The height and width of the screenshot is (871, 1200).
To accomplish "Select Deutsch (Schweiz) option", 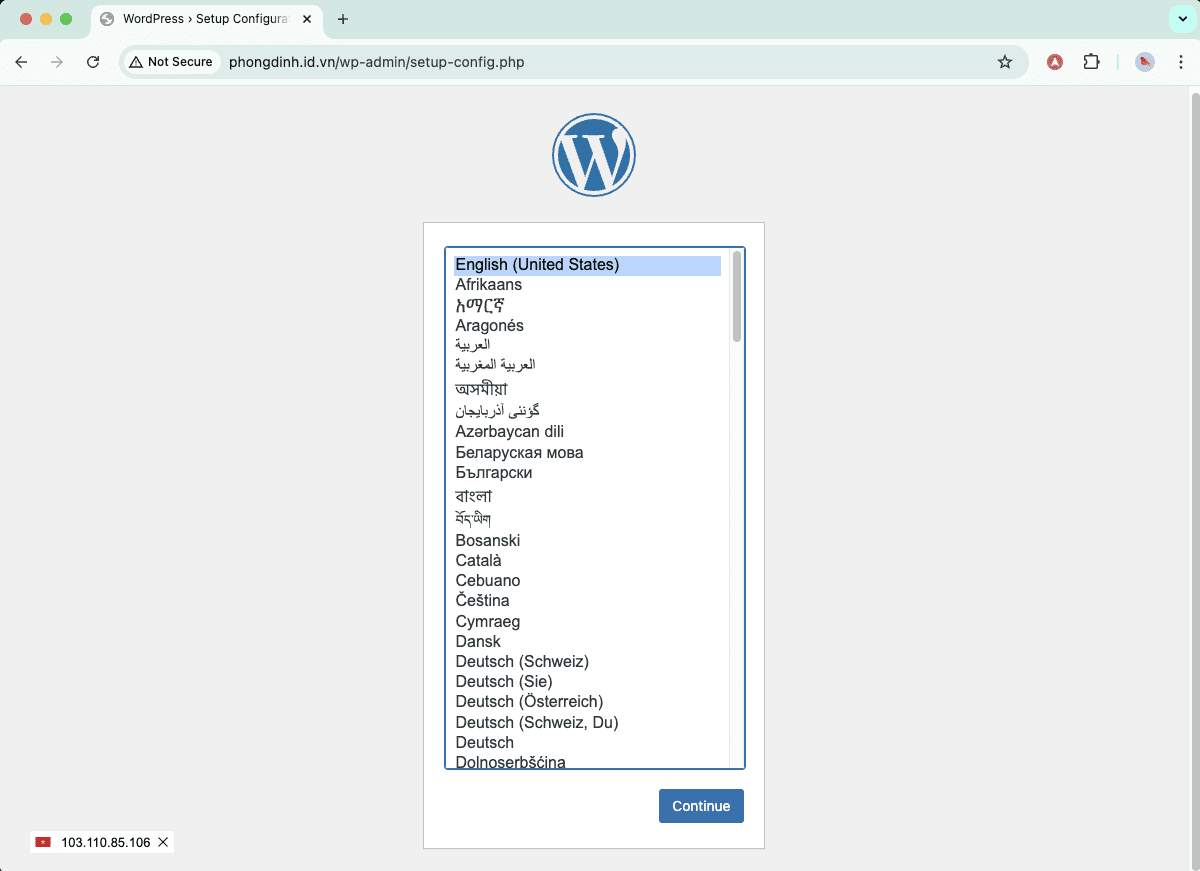I will (x=587, y=661).
